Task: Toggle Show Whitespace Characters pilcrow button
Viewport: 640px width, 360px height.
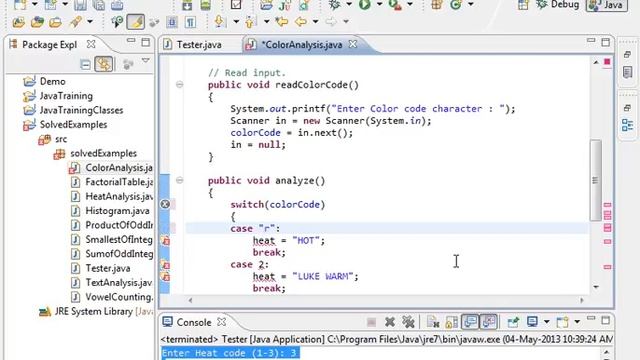Action: coord(190,22)
